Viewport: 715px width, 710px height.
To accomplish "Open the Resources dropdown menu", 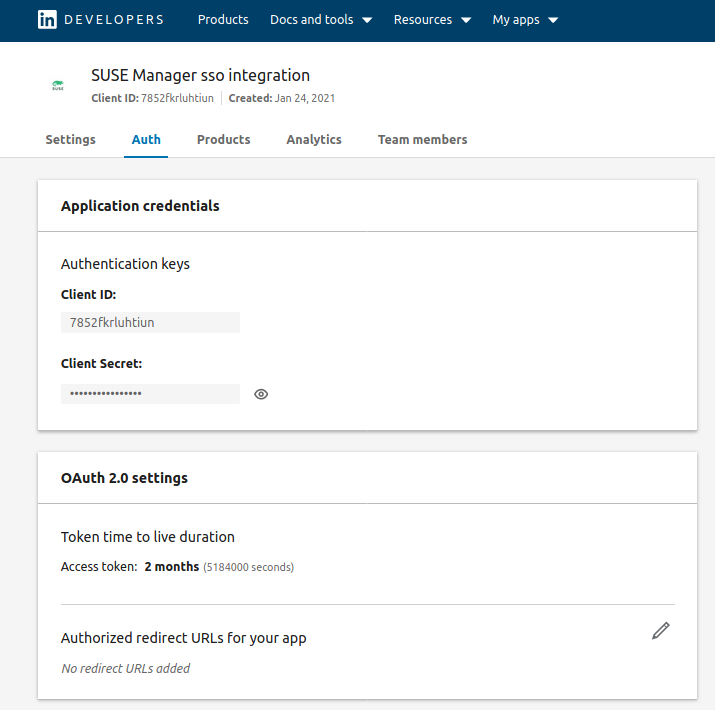I will tap(432, 20).
